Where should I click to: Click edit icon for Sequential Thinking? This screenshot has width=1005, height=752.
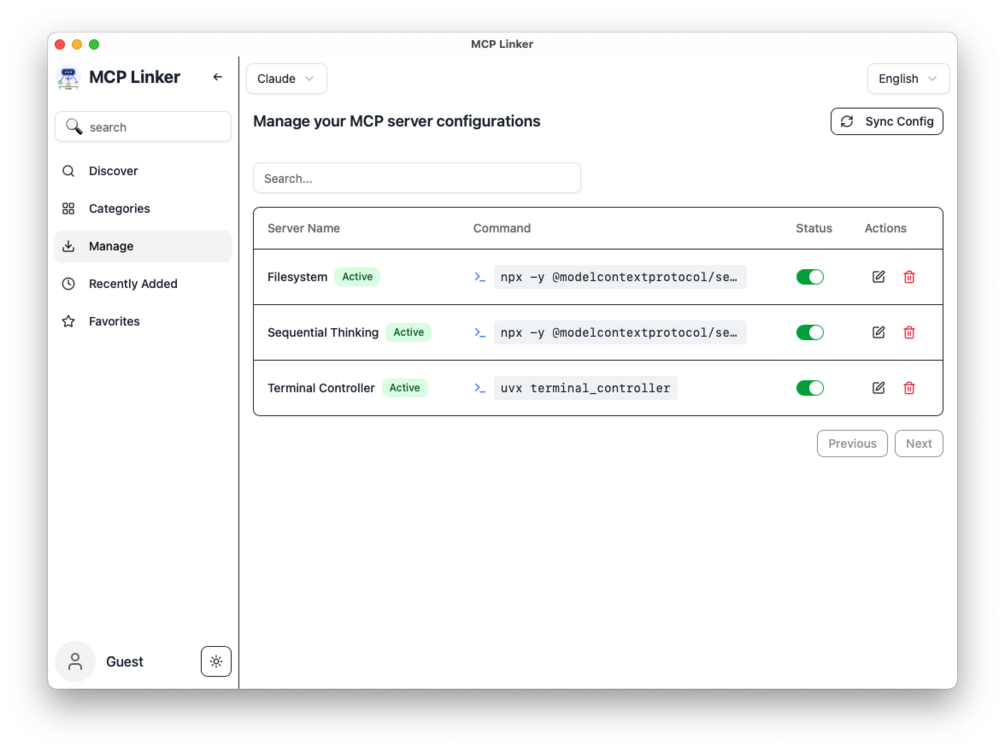878,332
